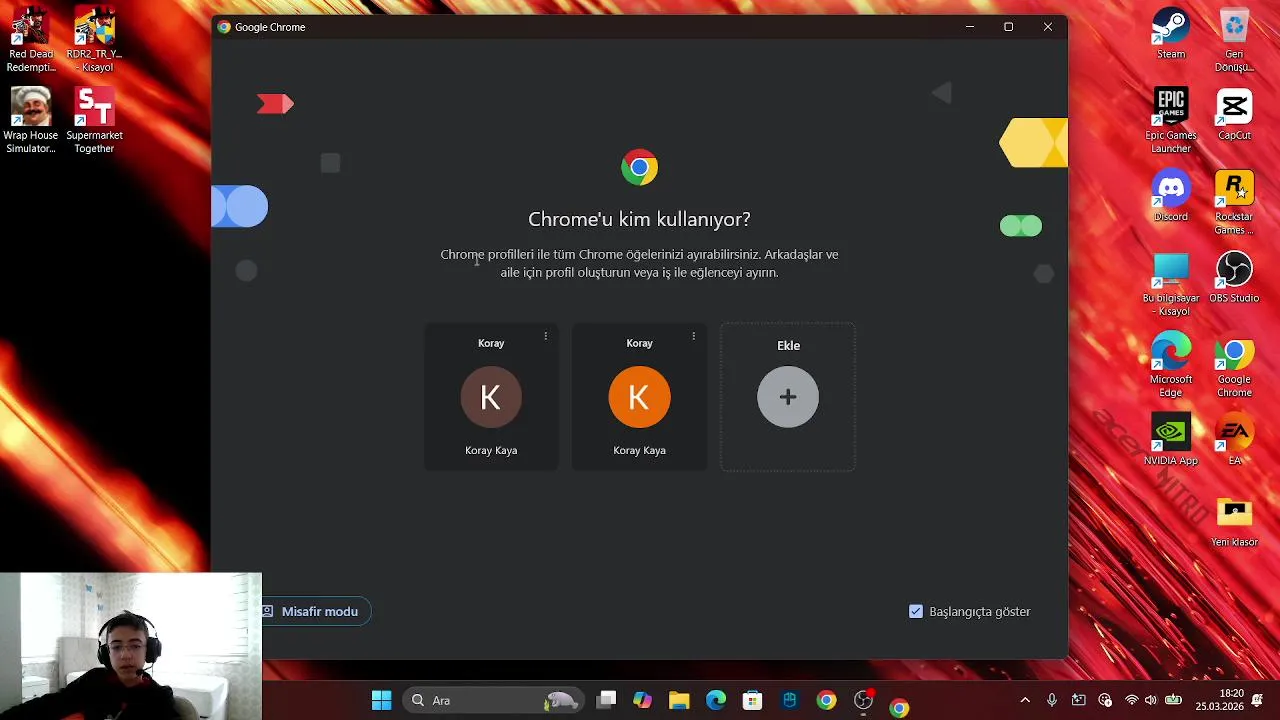Add a new Chrome profile with the plus
The image size is (1280, 720).
point(788,397)
